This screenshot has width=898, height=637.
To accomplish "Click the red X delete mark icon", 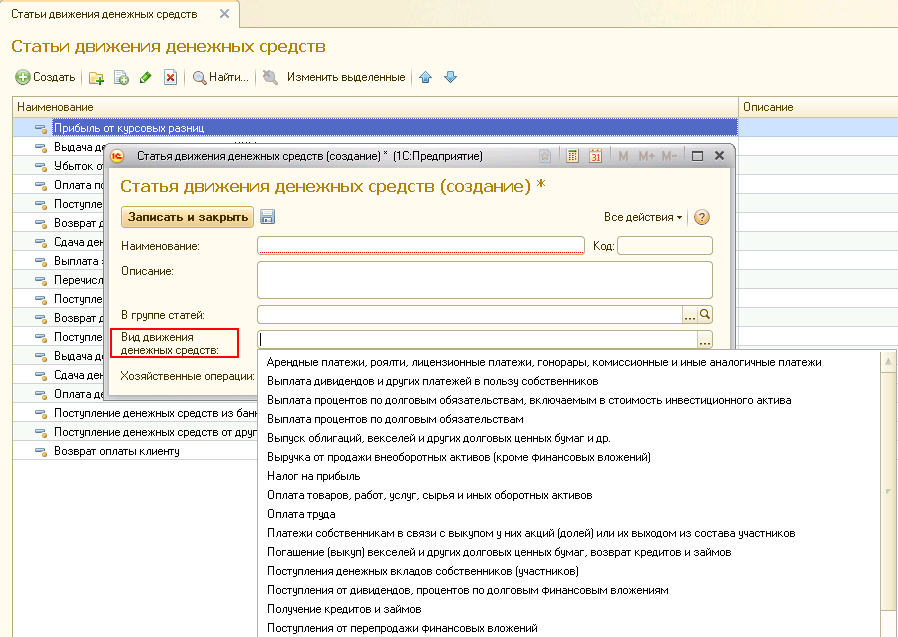I will [171, 77].
